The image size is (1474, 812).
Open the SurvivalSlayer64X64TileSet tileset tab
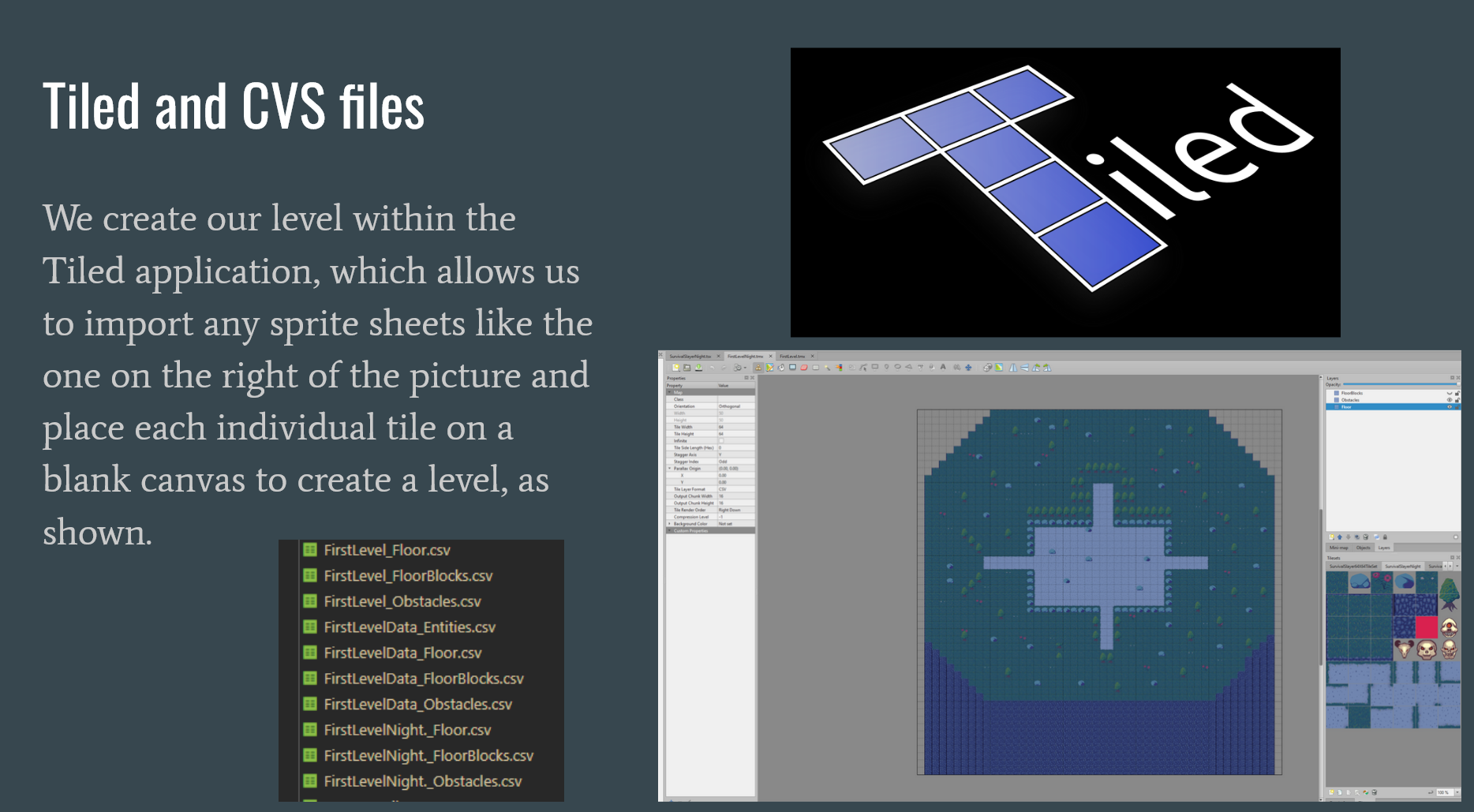pos(1353,567)
